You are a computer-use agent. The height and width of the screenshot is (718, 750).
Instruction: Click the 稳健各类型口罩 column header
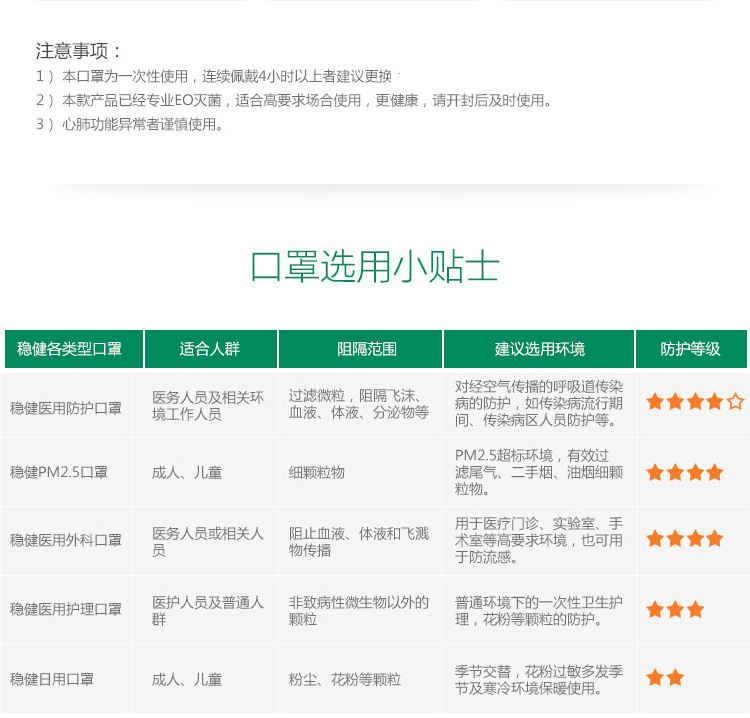(74, 349)
